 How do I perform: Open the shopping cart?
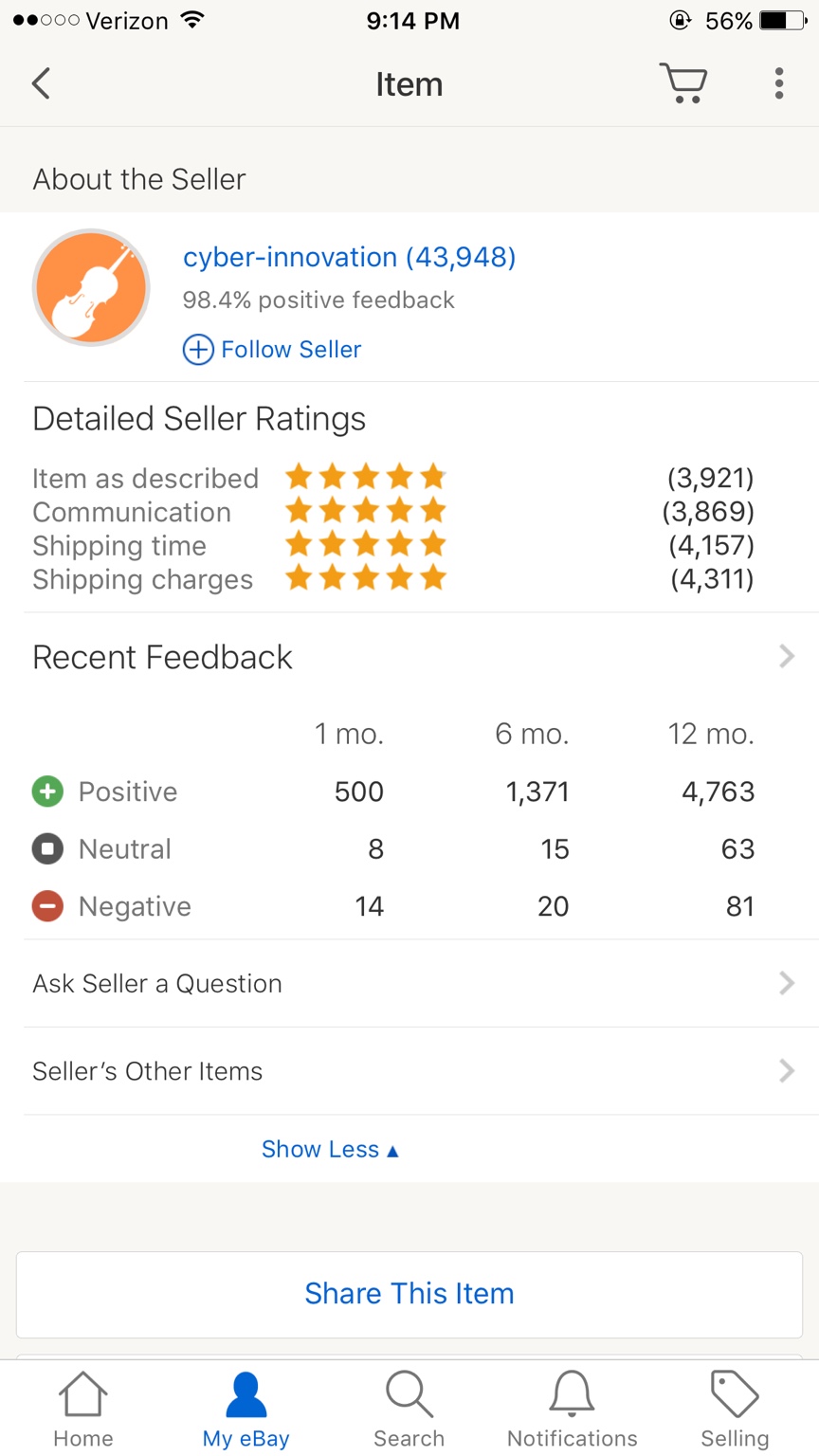click(683, 83)
